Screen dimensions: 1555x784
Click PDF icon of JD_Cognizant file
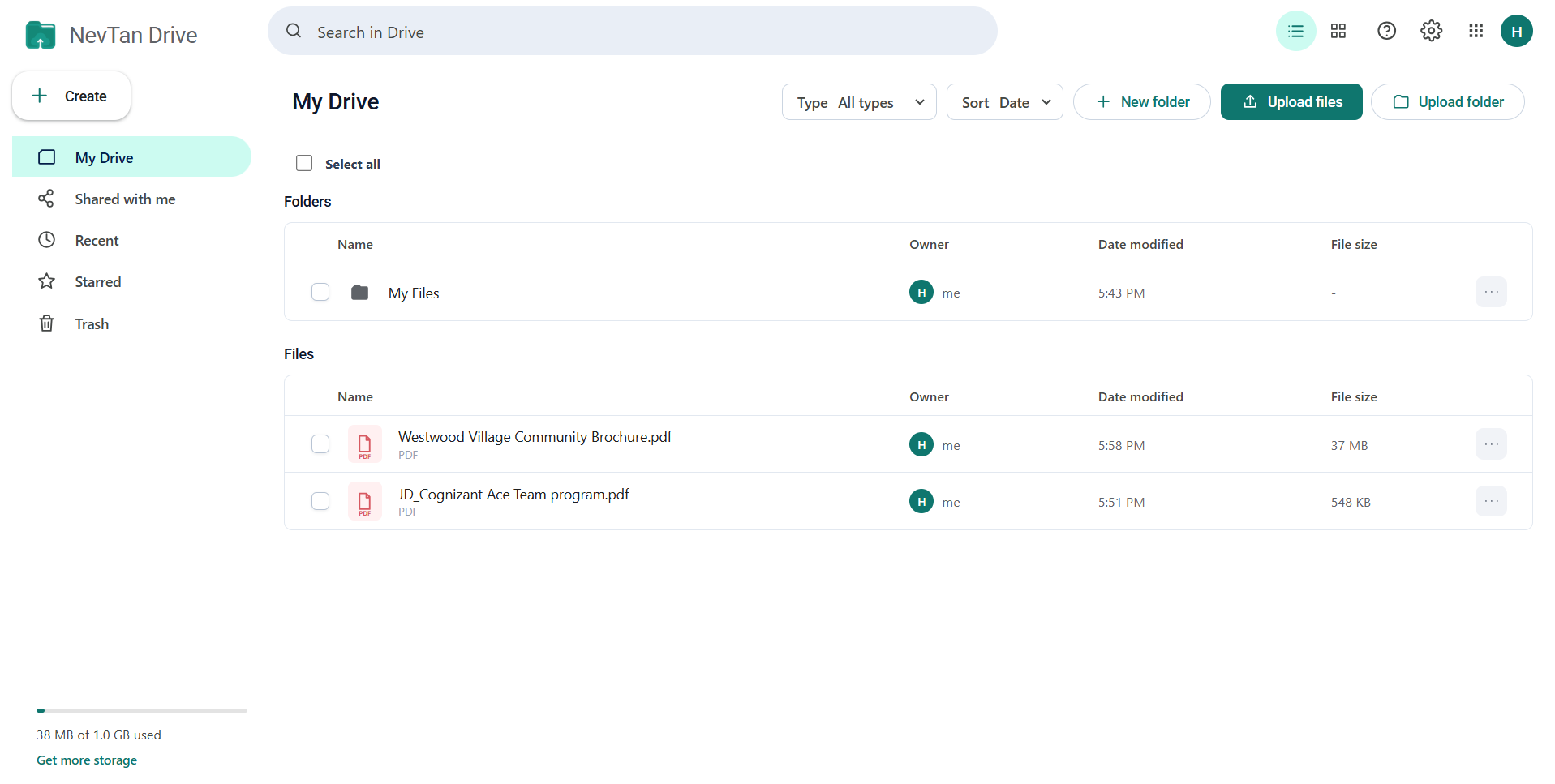coord(365,501)
